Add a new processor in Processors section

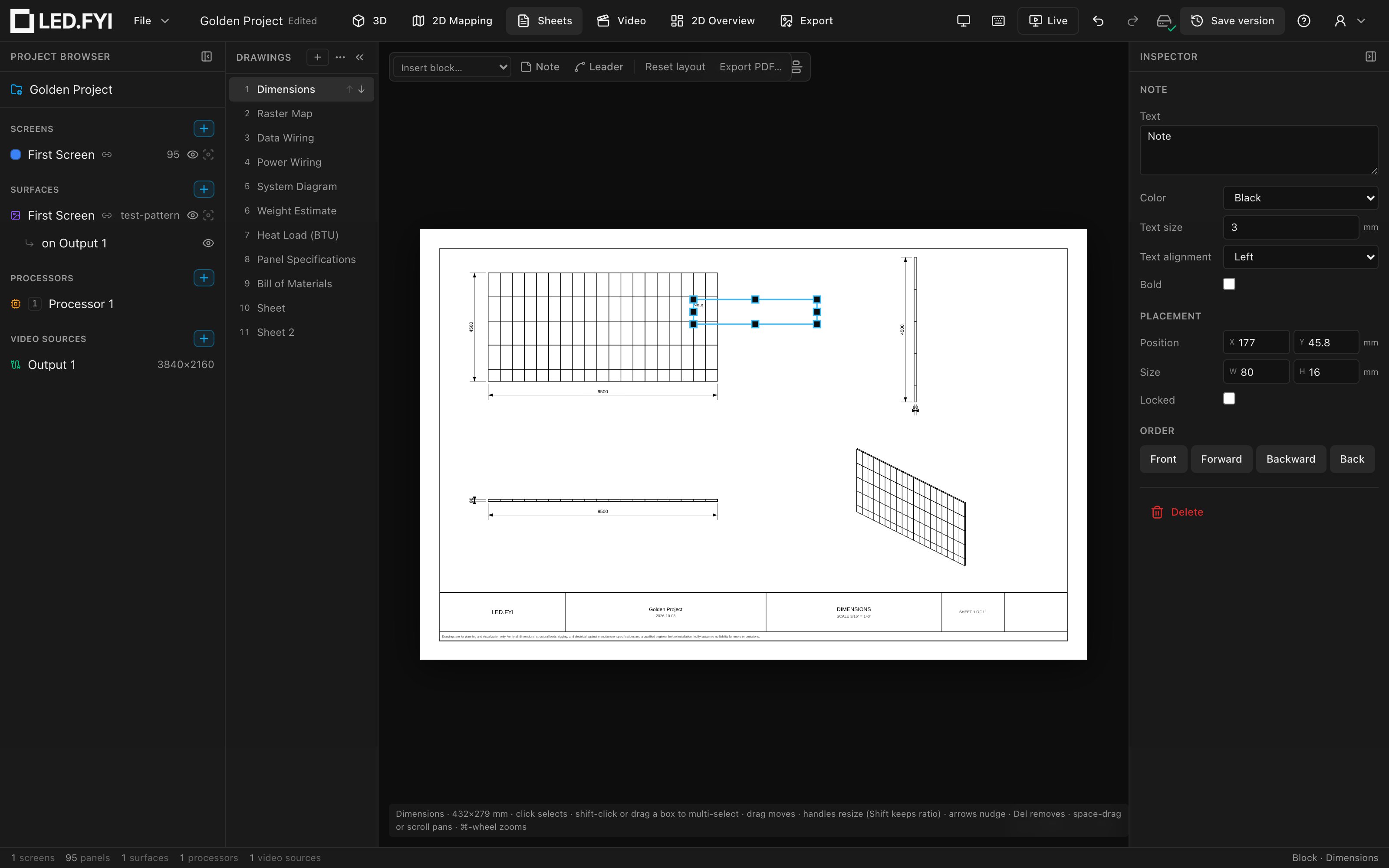pyautogui.click(x=204, y=278)
